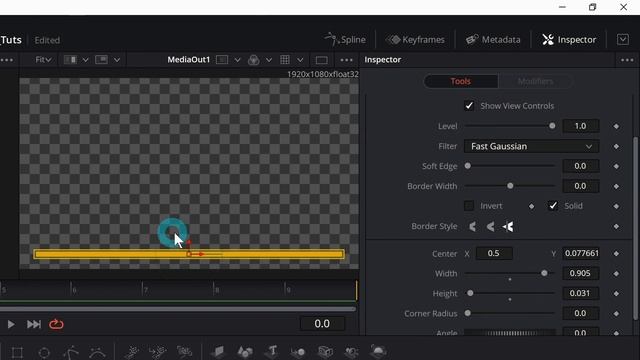The image size is (640, 360).
Task: Open the Filter Fast Gaussian dropdown
Action: pyautogui.click(x=531, y=146)
